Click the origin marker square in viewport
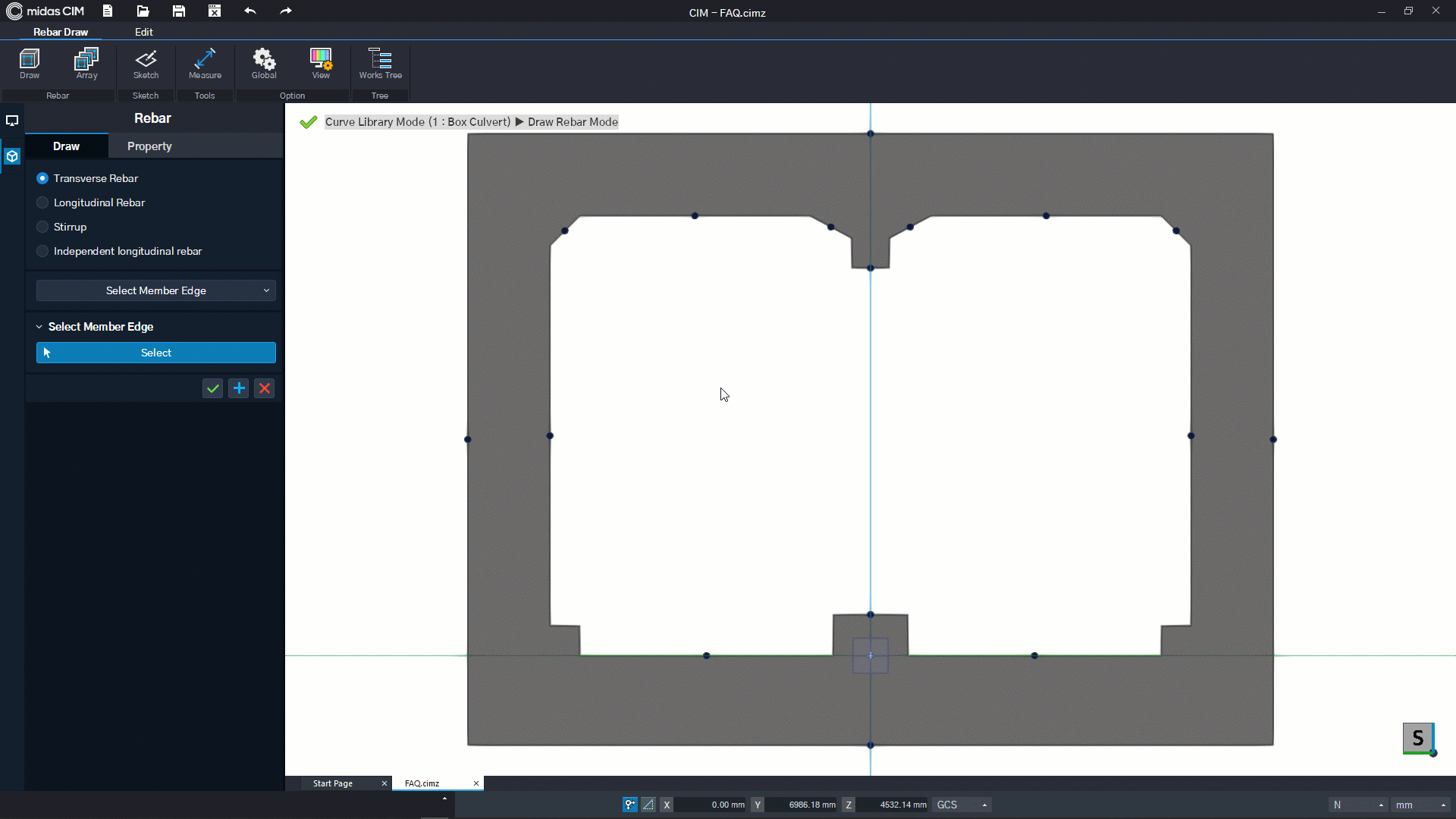Screen dimensions: 1456x819 pyautogui.click(x=871, y=655)
